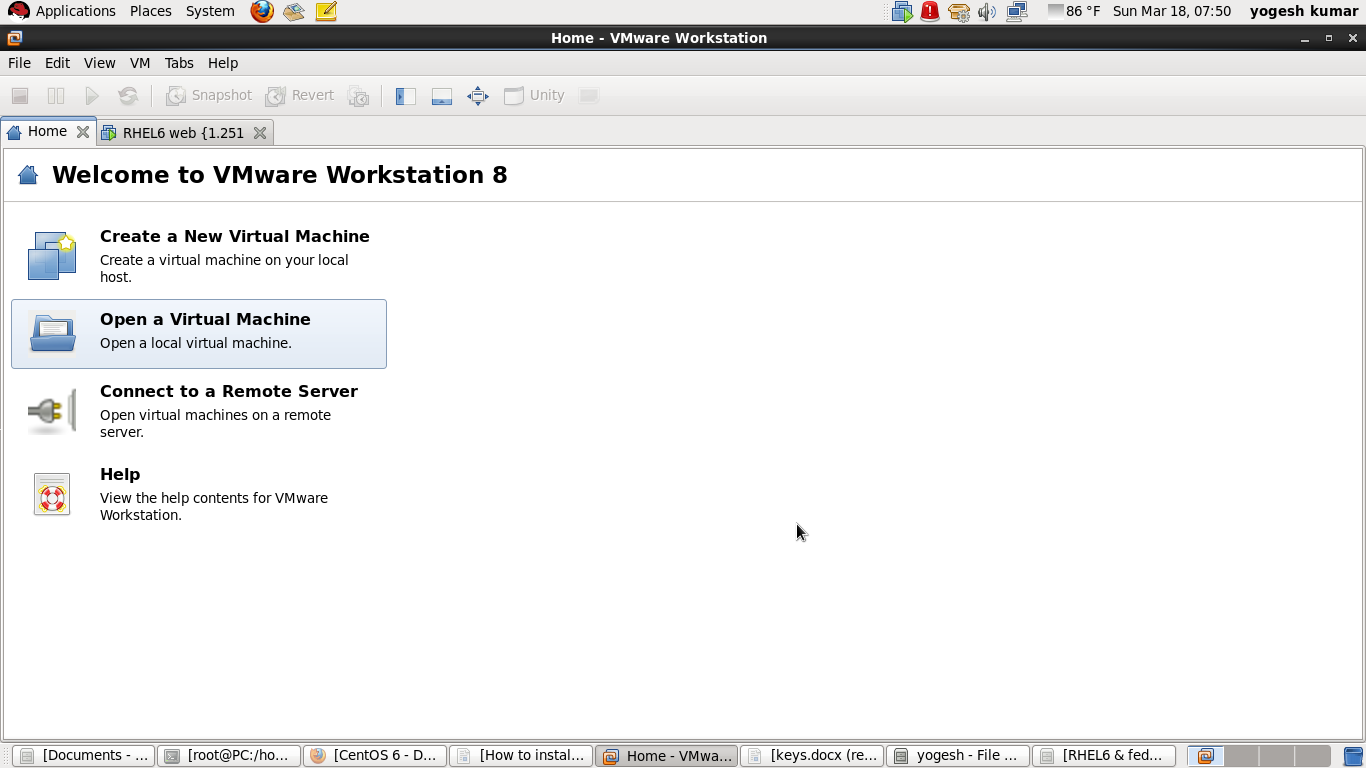The image size is (1366, 768).
Task: Click the Unity toolbar button
Action: 534,96
